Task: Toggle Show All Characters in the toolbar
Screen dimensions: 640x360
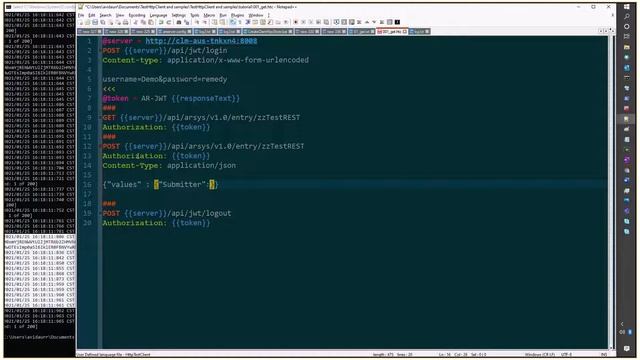Action: (240, 22)
